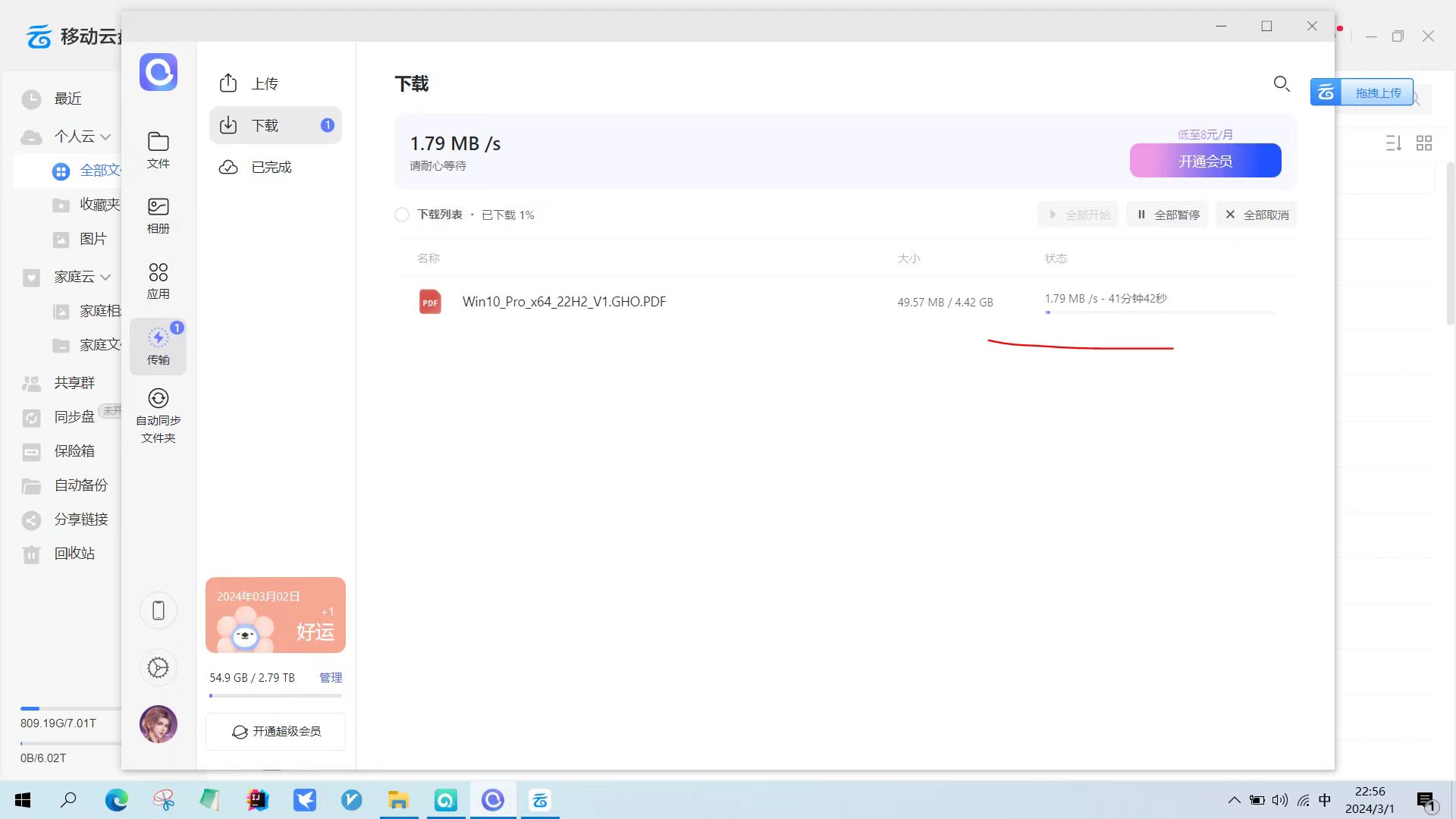Image resolution: width=1456 pixels, height=819 pixels.
Task: Collapse the 个人云 section chevron
Action: pyautogui.click(x=105, y=137)
